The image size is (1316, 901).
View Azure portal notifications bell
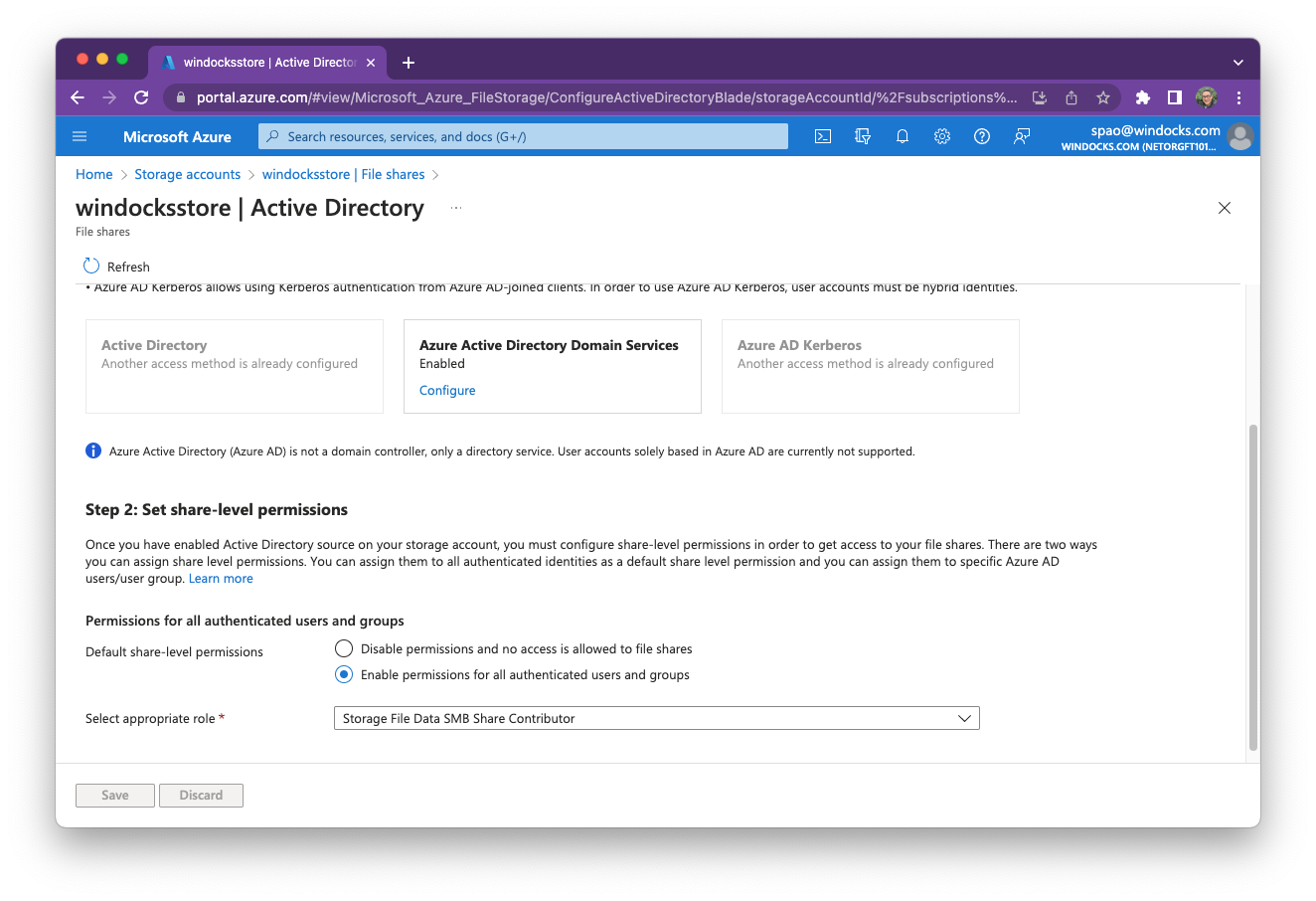coord(902,136)
